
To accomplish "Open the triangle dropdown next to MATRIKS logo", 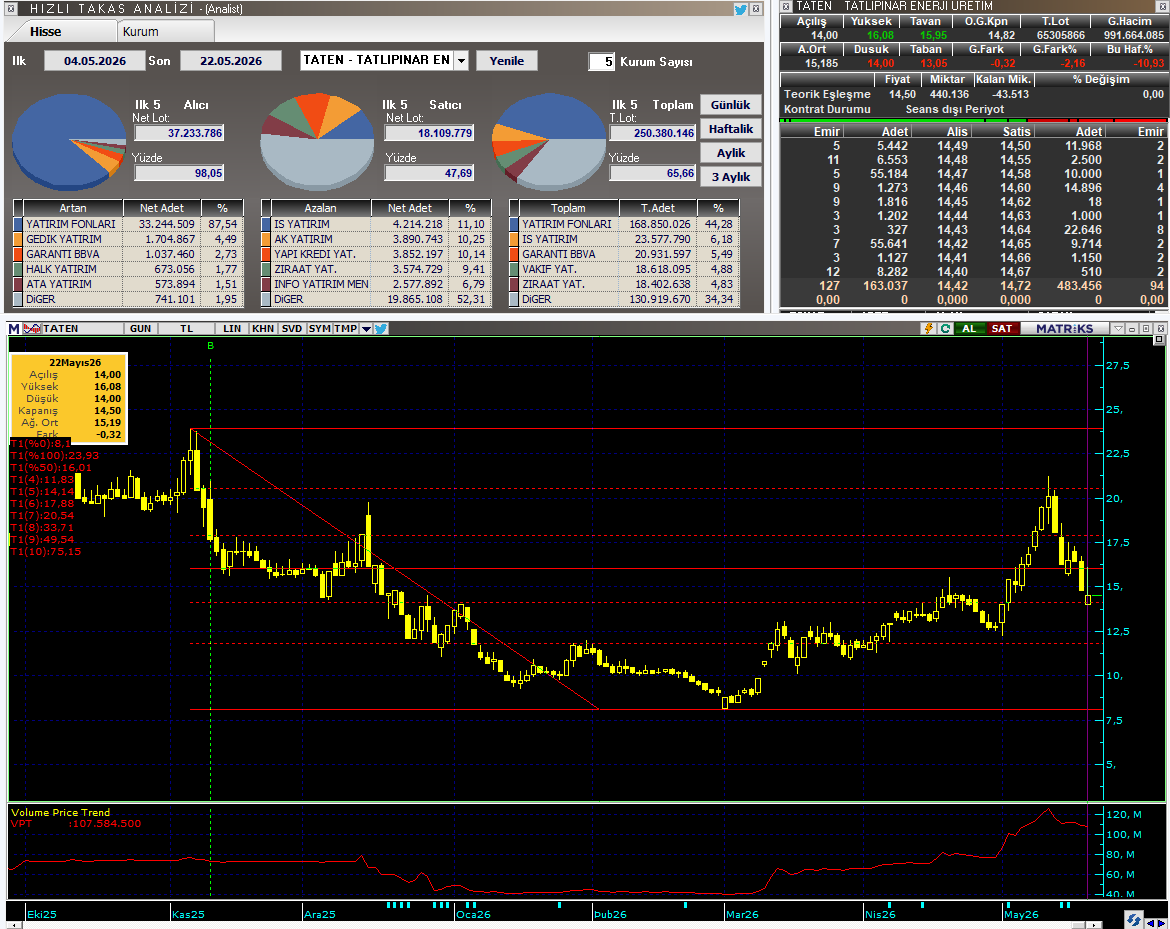I will [x=1118, y=329].
